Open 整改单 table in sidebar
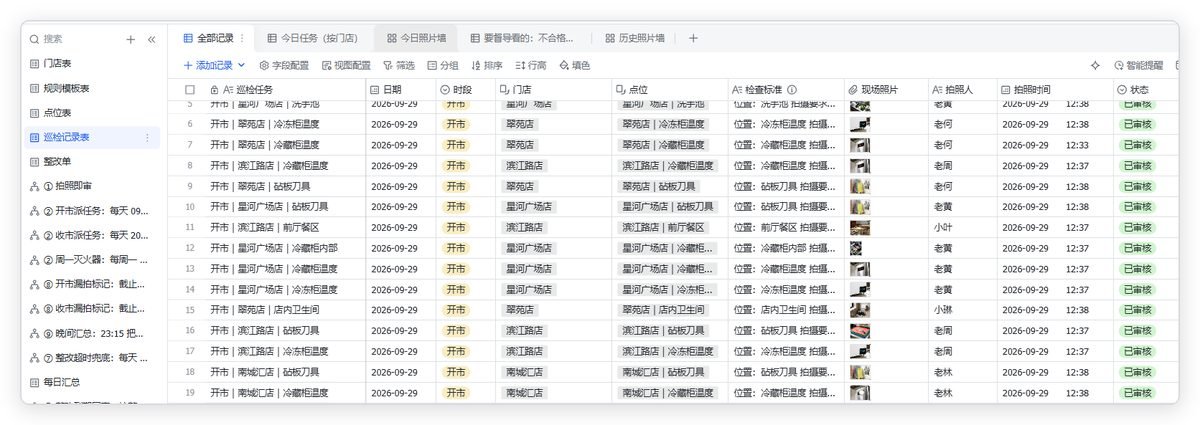Screen dimensions: 1200x425 click(x=90, y=162)
